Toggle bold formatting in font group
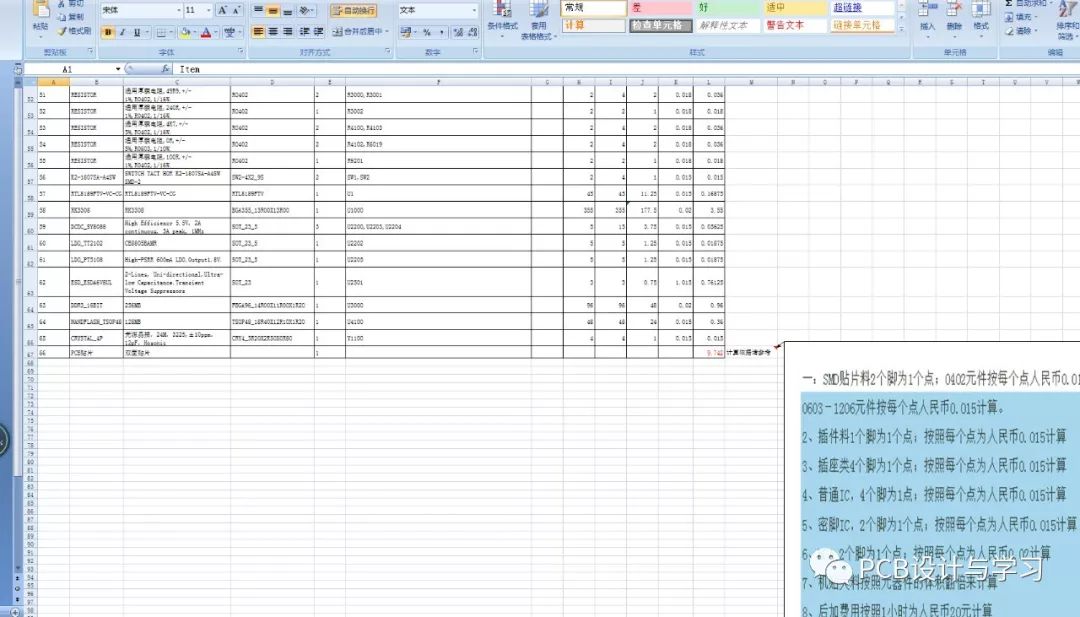Viewport: 1080px width, 617px height. point(108,32)
